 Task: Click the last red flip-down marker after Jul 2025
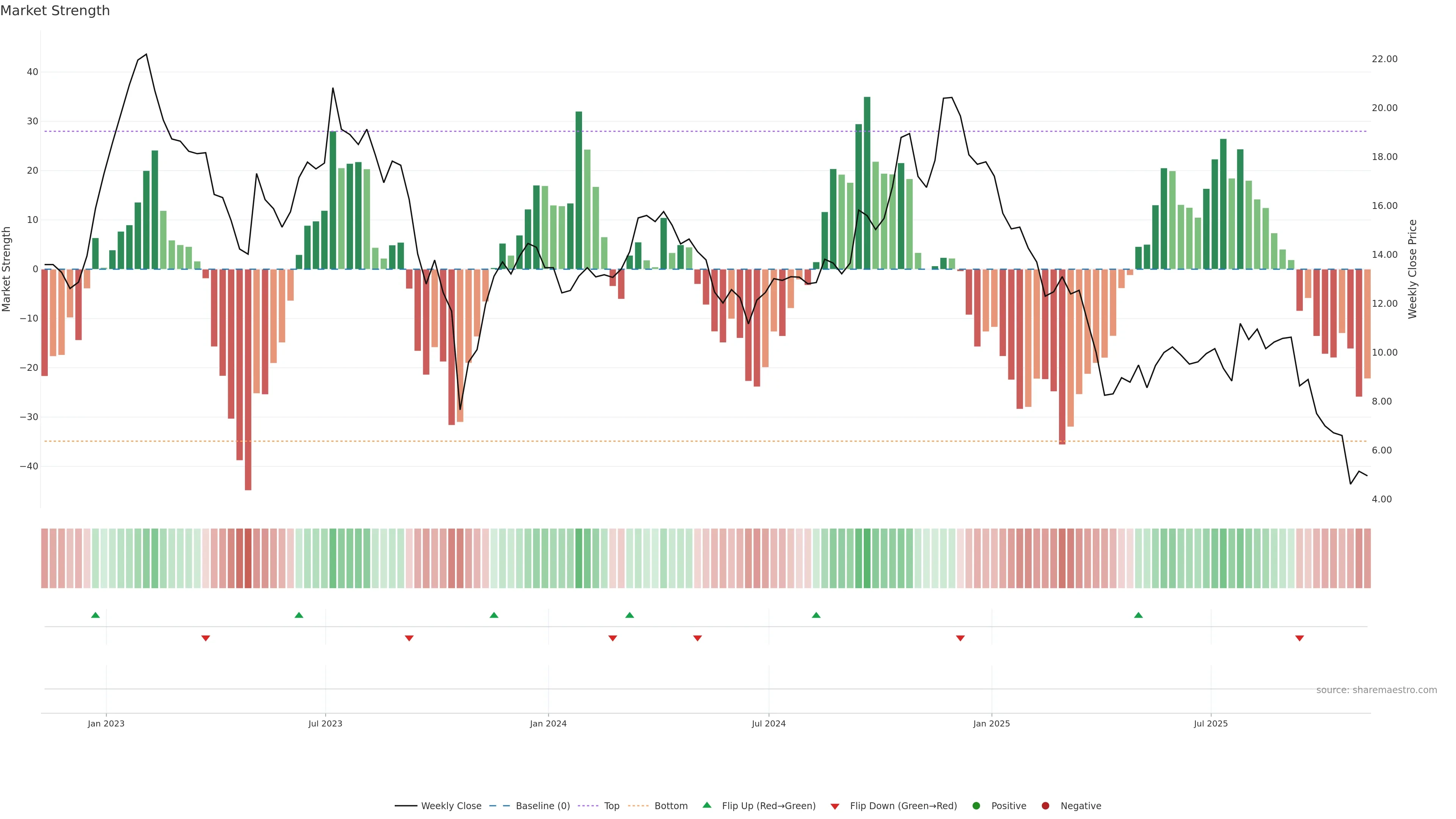tap(1299, 638)
